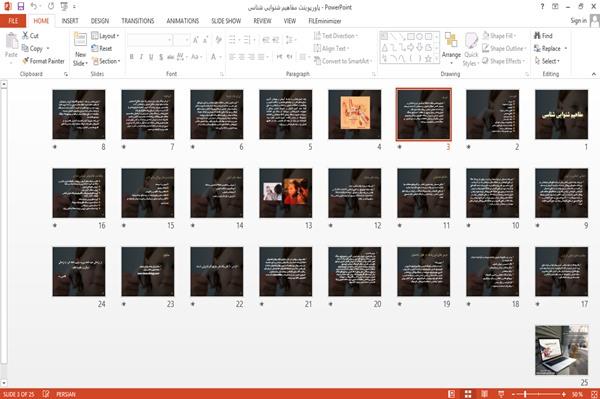Click Align Text button
This screenshot has height=399, width=600.
[x=331, y=48]
